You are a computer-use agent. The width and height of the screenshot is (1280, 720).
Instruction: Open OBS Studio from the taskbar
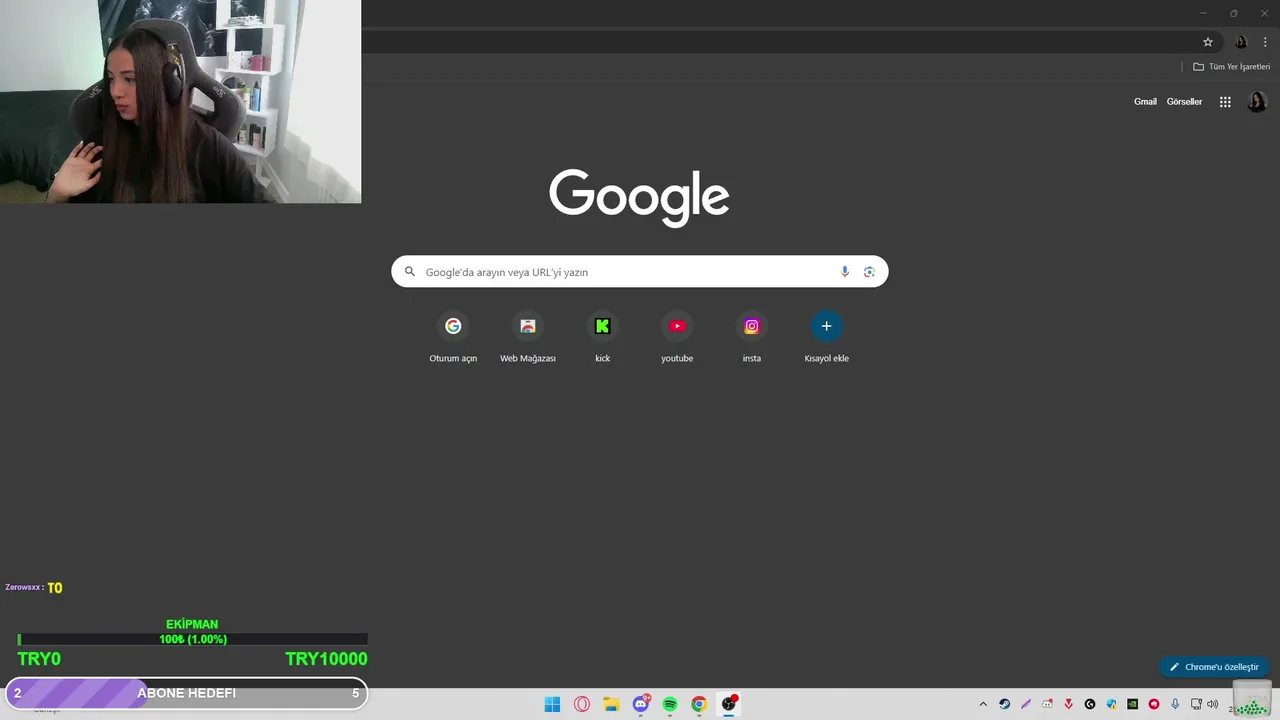point(729,704)
